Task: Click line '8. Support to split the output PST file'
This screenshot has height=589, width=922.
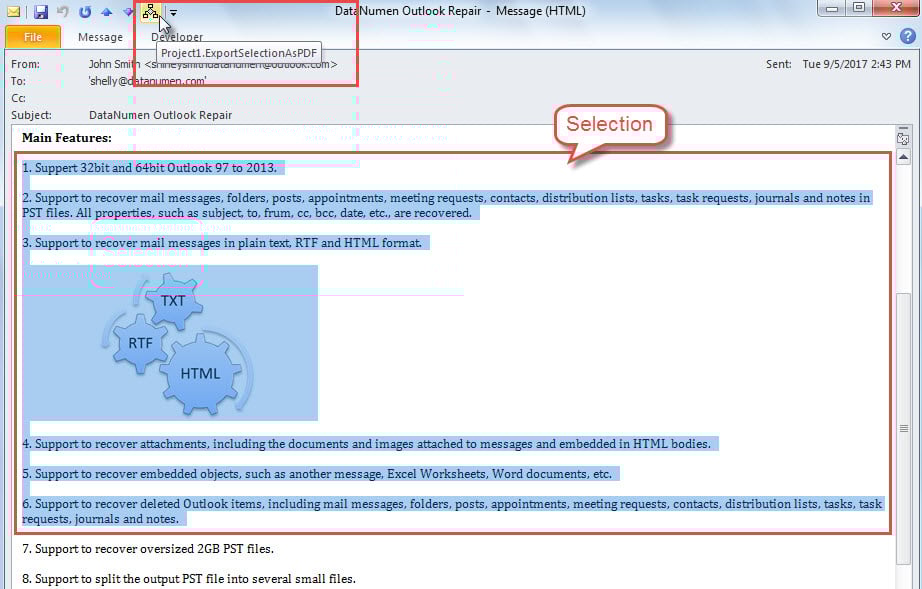Action: tap(189, 579)
